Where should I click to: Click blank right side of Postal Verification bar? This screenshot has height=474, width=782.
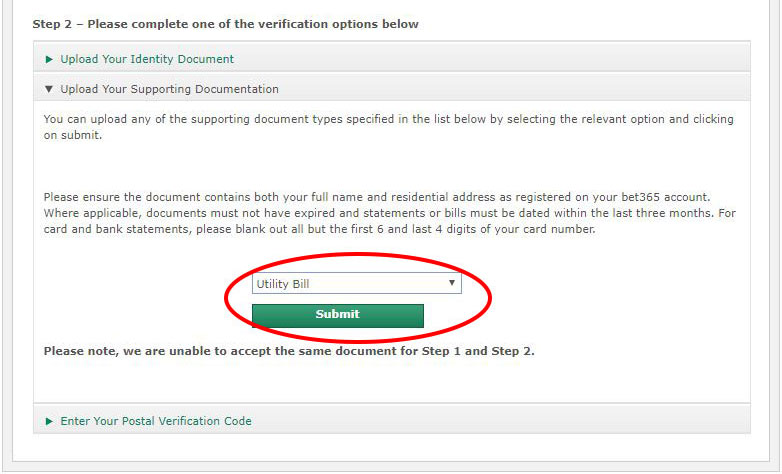pyautogui.click(x=550, y=421)
